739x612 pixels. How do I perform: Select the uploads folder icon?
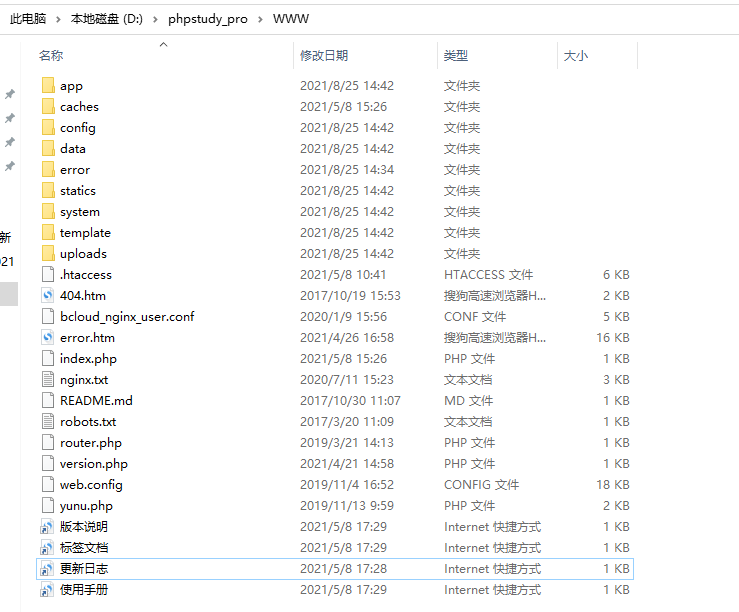(48, 254)
